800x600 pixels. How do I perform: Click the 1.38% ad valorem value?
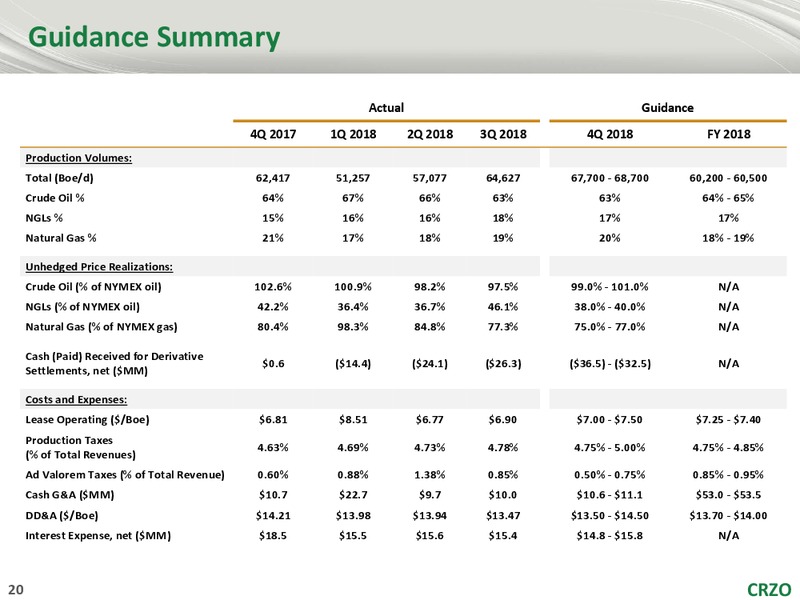coord(430,475)
